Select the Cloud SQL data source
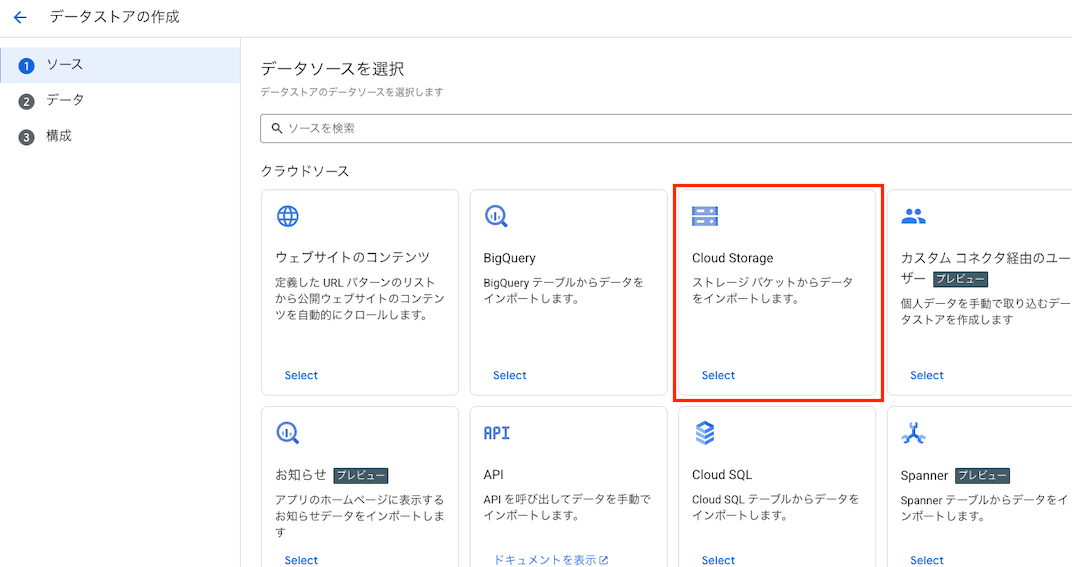 tap(718, 560)
